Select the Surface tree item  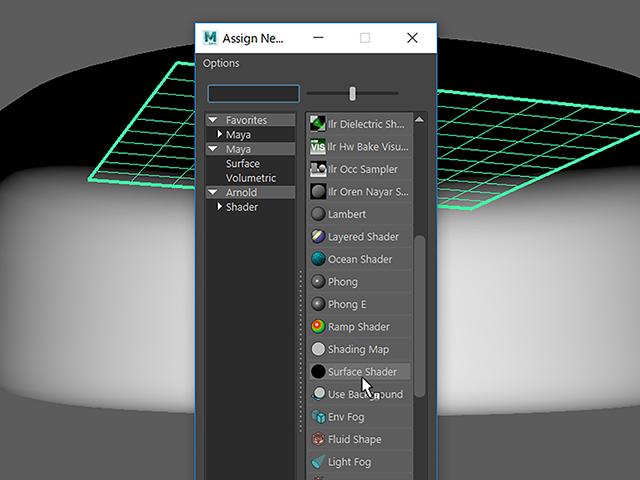tap(242, 163)
